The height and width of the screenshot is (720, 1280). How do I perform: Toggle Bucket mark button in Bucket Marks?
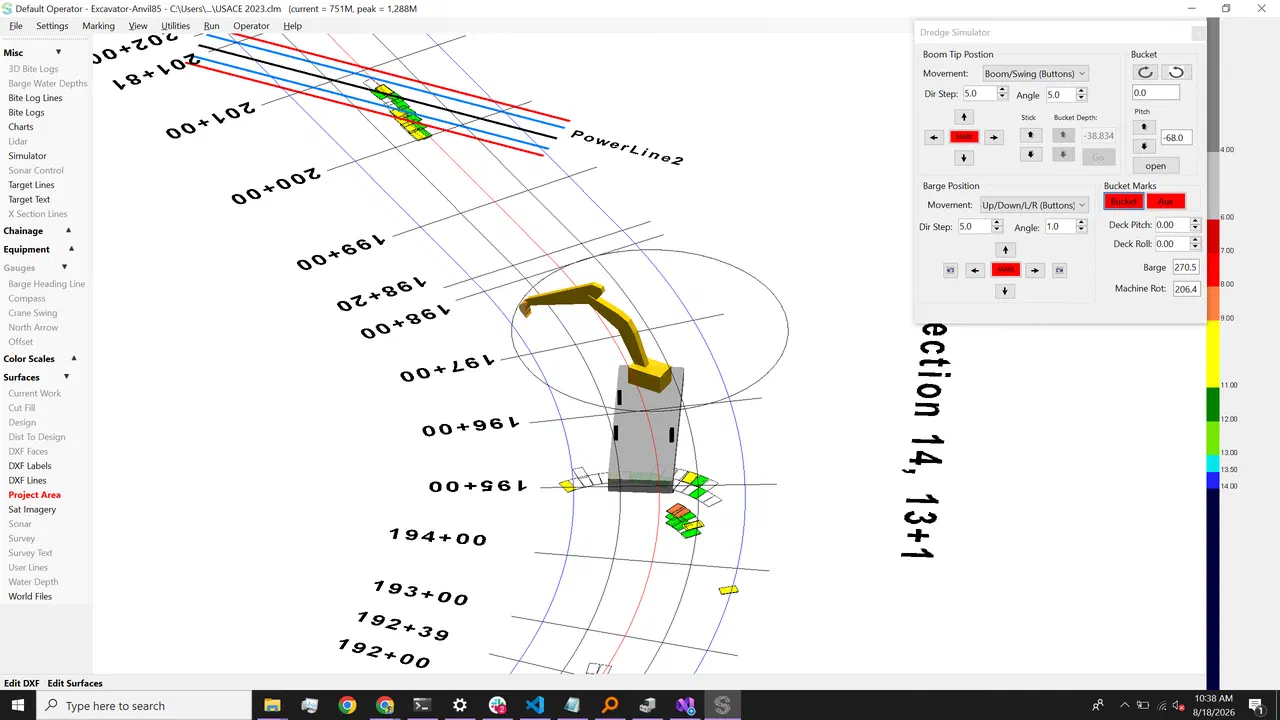[x=1123, y=202]
